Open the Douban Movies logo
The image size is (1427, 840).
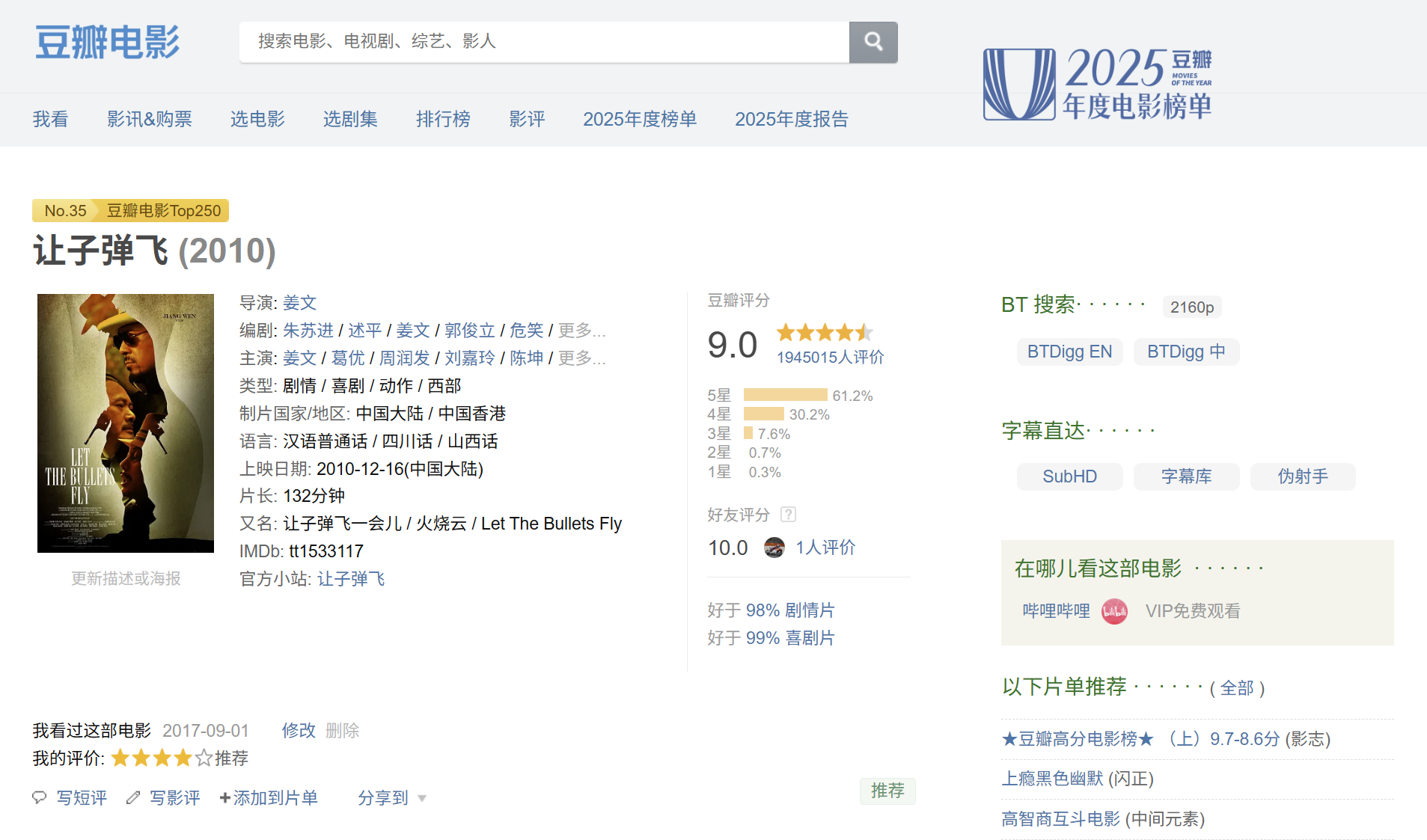click(108, 42)
